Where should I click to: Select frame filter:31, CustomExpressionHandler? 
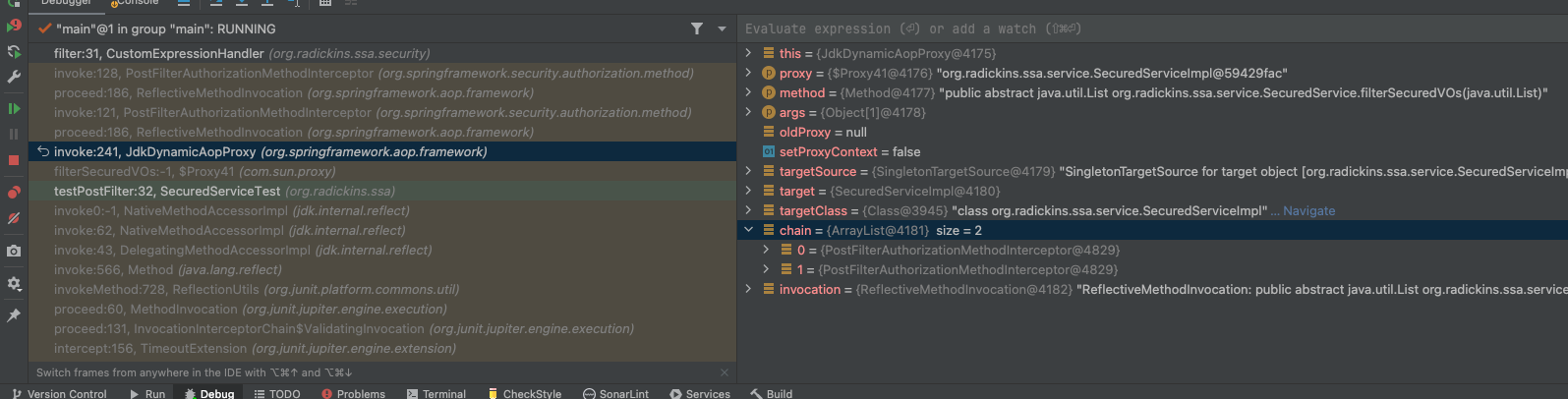click(x=382, y=53)
